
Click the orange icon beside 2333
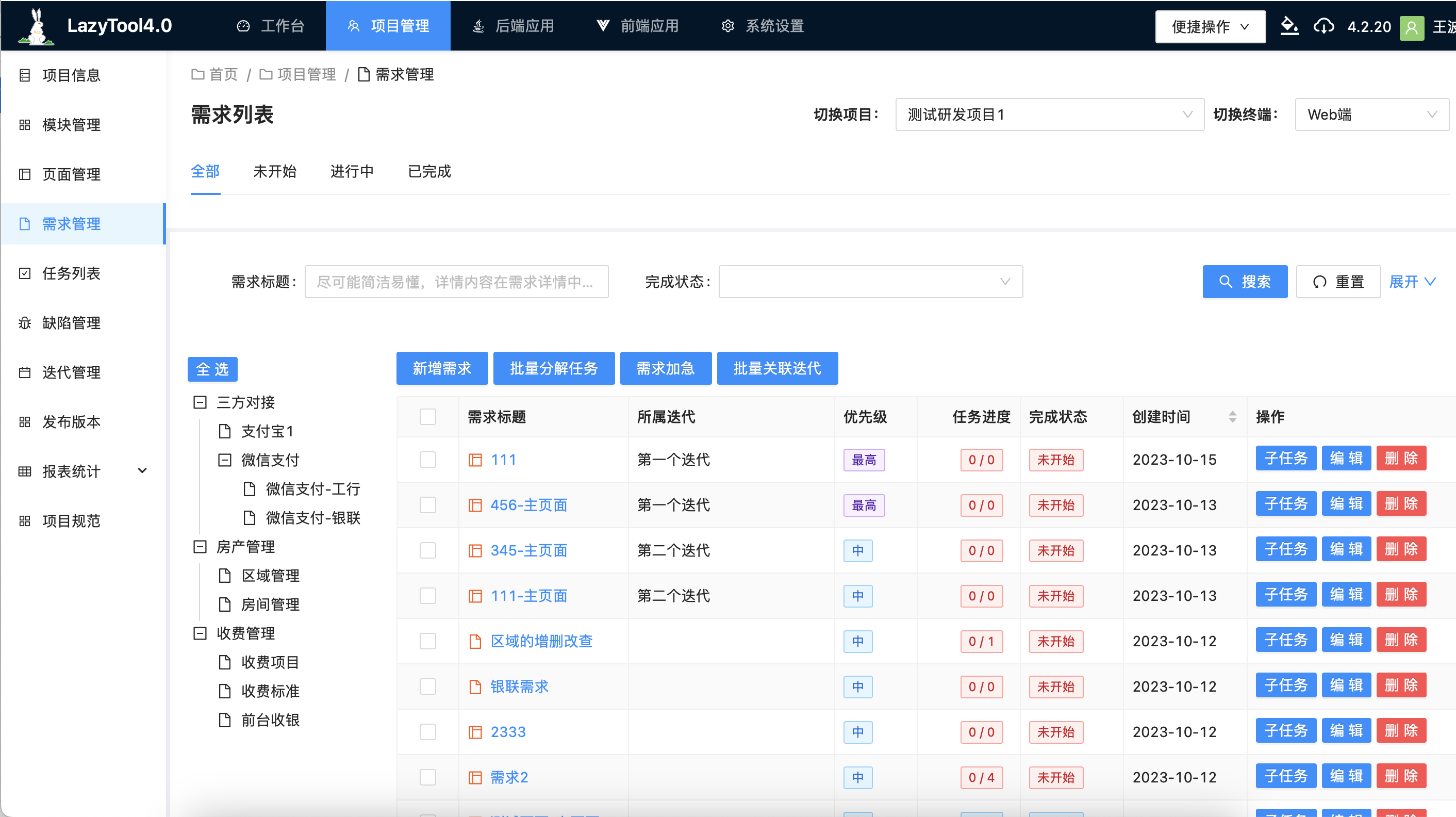point(475,732)
